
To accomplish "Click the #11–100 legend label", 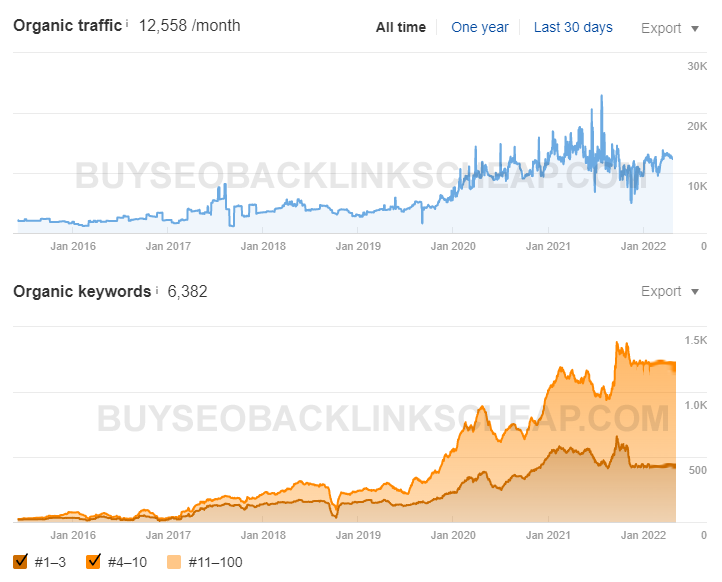I will point(215,562).
